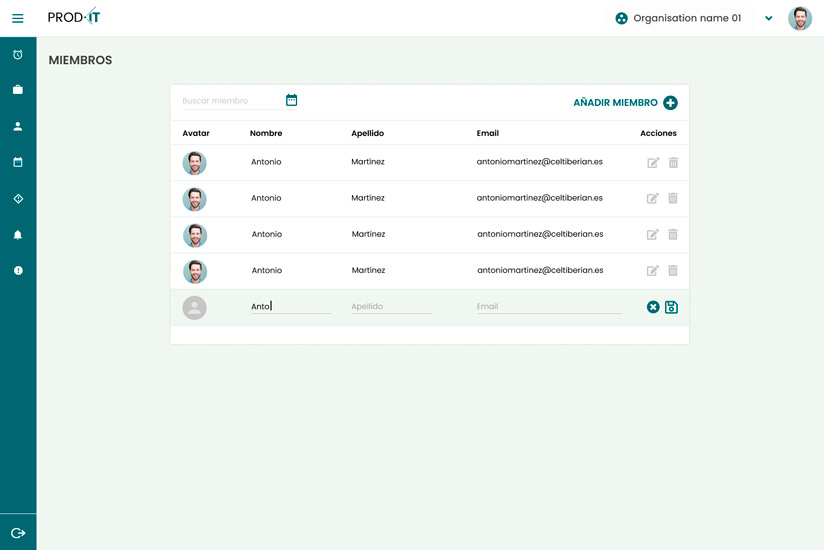This screenshot has height=550, width=824.
Task: Delete the second Antonio Martinez row
Action: pos(673,198)
